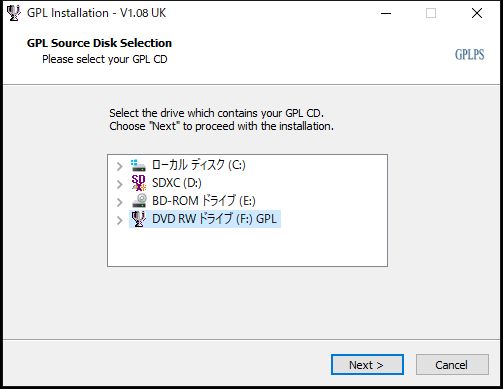Click the trophy icon in the title bar
The width and height of the screenshot is (503, 389).
click(13, 13)
